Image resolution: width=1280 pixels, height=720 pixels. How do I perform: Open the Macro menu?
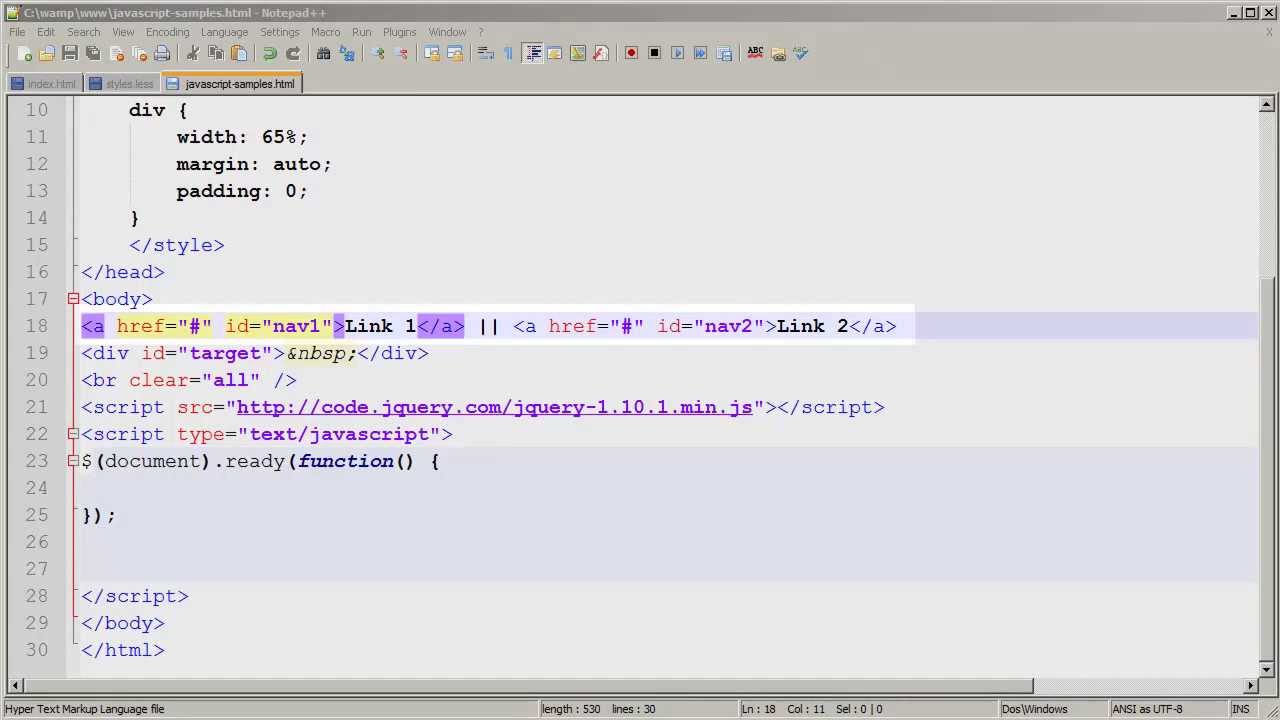coord(325,32)
